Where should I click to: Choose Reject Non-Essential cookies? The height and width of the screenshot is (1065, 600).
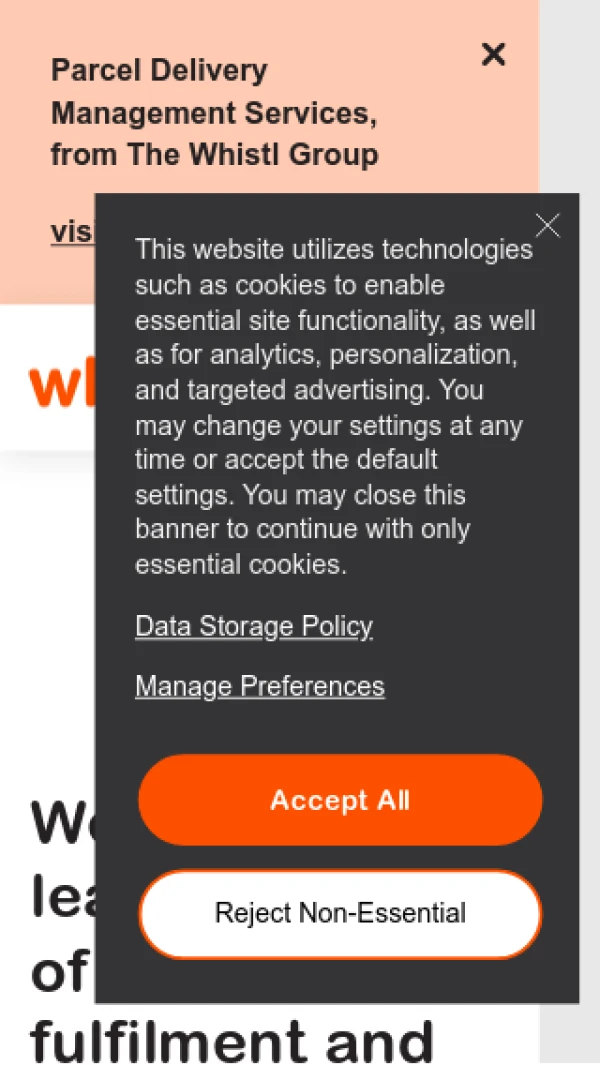click(x=340, y=913)
